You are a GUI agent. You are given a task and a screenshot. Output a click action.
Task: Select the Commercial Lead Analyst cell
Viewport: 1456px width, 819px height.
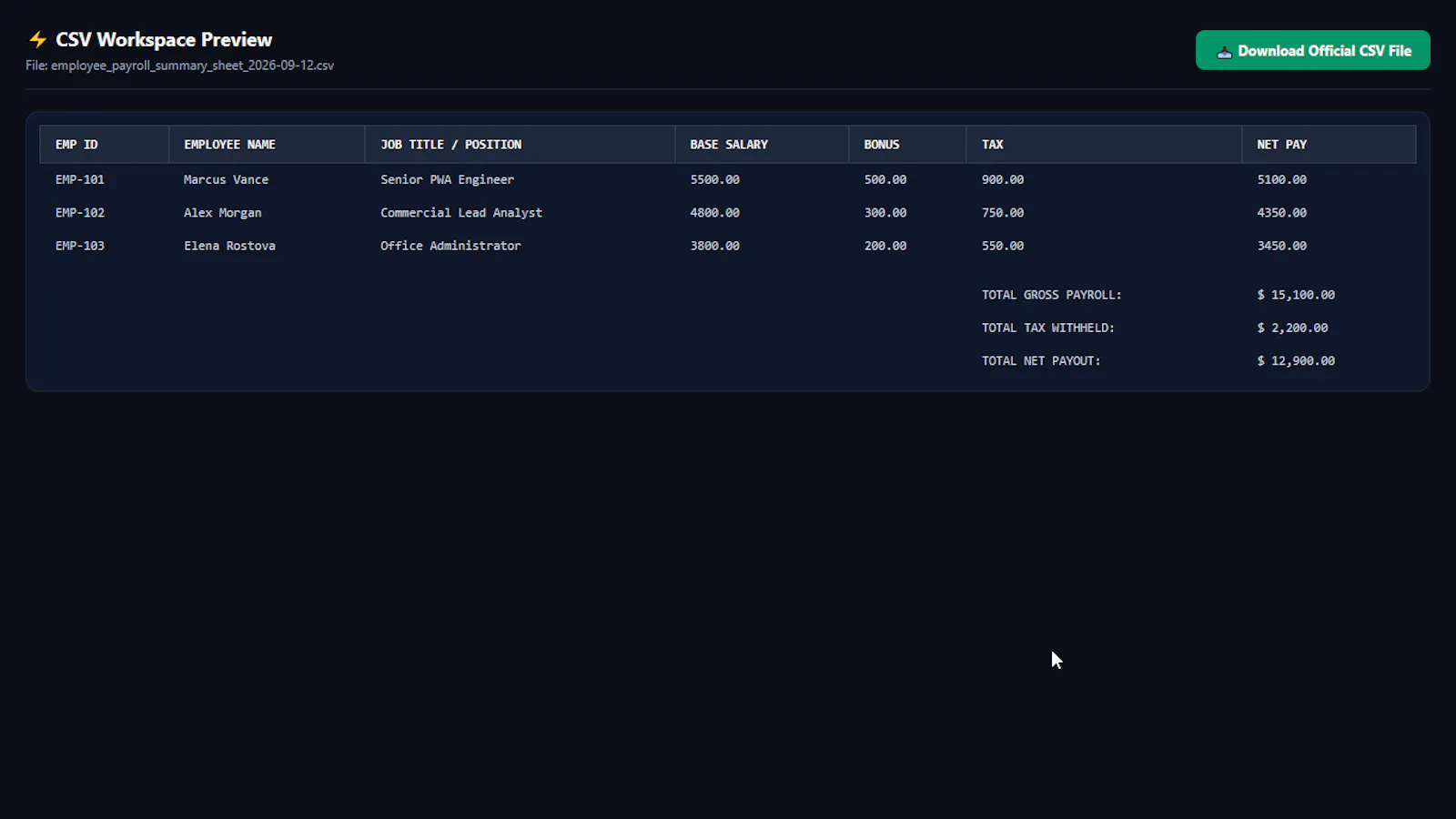click(x=461, y=213)
